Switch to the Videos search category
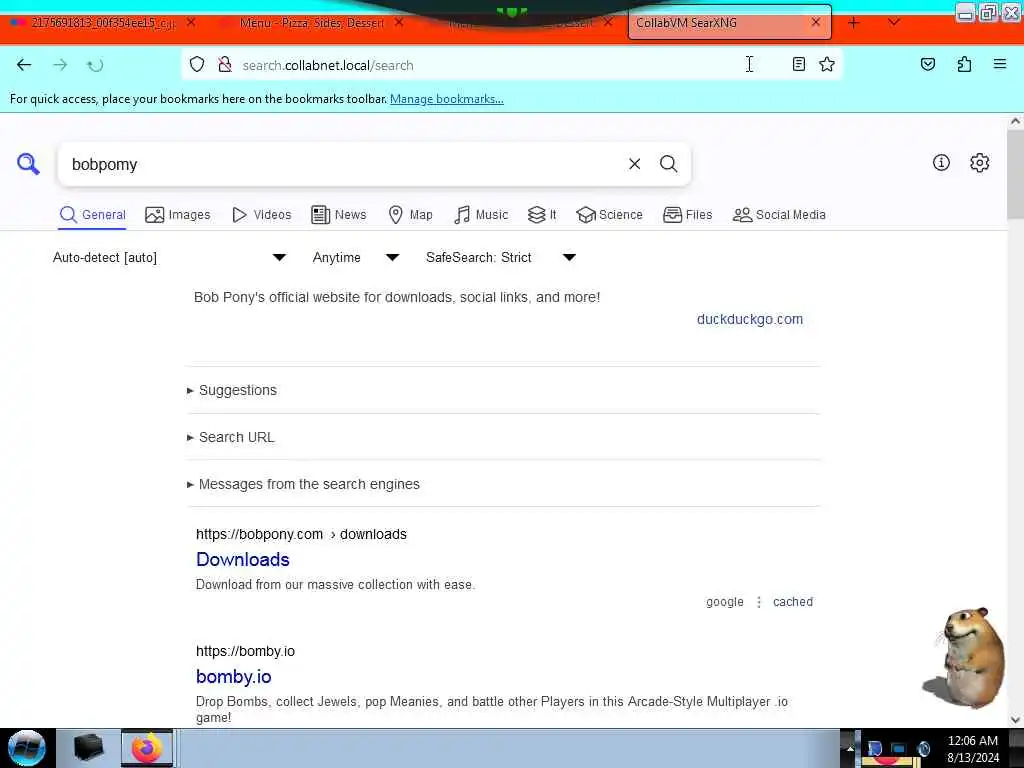The image size is (1024, 768). tap(261, 215)
